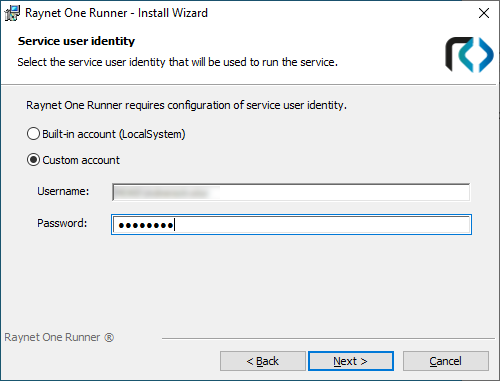
Task: Click 'Raynet One Runner requires configuration' text
Action: (x=186, y=105)
